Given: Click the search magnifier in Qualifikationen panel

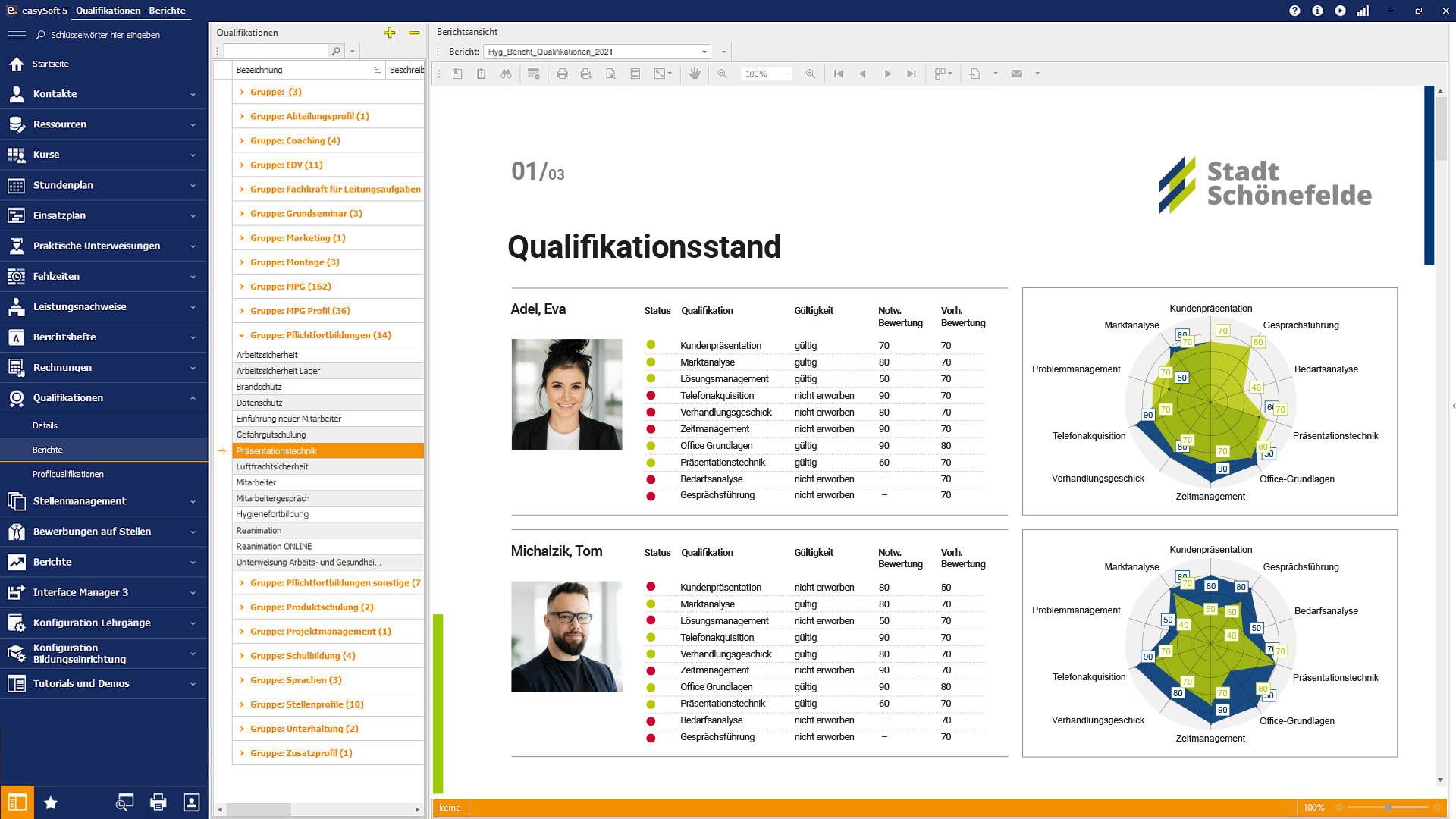Looking at the screenshot, I should [336, 51].
